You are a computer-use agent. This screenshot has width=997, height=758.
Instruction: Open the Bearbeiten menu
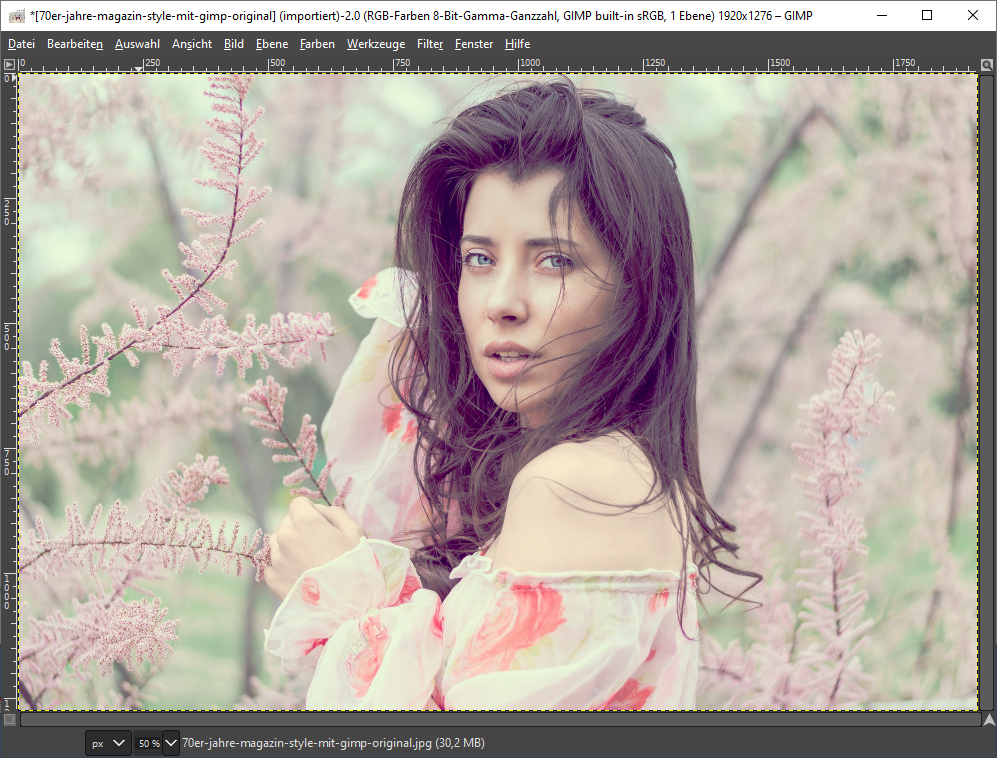75,44
